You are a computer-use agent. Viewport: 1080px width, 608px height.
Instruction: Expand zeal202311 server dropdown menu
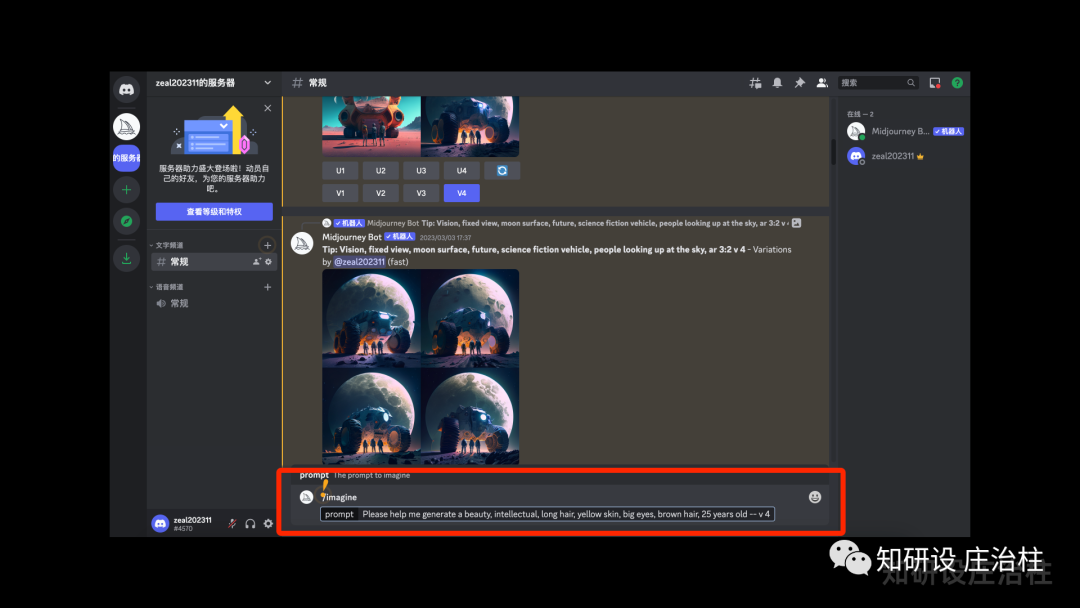coord(268,83)
